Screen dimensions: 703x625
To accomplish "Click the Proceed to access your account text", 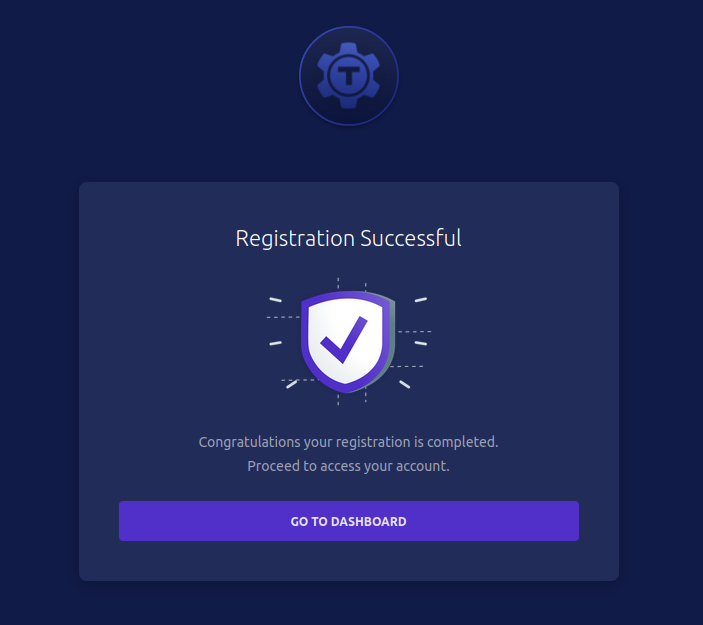I will (x=348, y=466).
